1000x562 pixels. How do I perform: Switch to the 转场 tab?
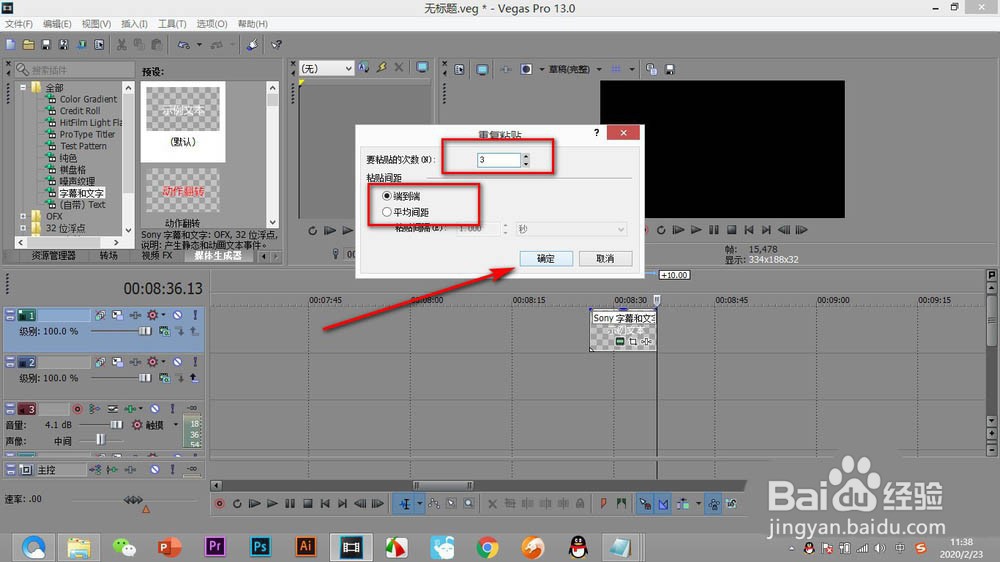pyautogui.click(x=108, y=255)
